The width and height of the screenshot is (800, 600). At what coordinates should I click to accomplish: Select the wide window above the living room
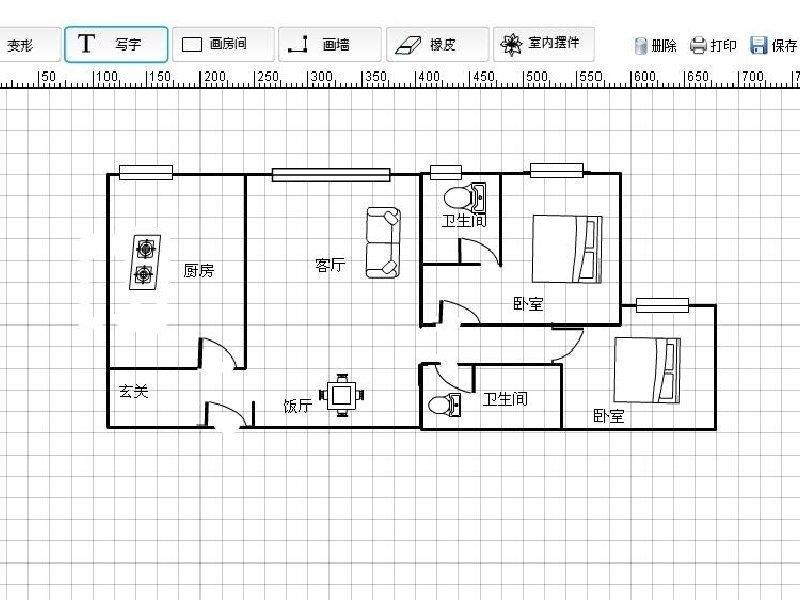coord(331,175)
